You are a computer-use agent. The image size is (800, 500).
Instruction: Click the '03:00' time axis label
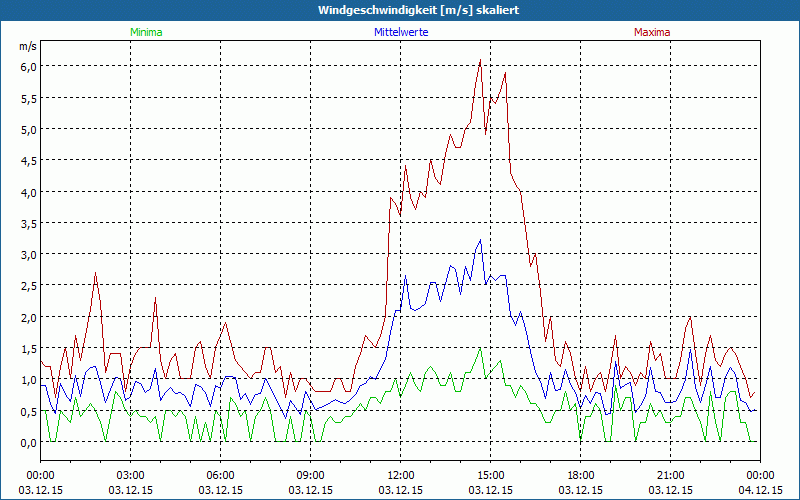(131, 476)
